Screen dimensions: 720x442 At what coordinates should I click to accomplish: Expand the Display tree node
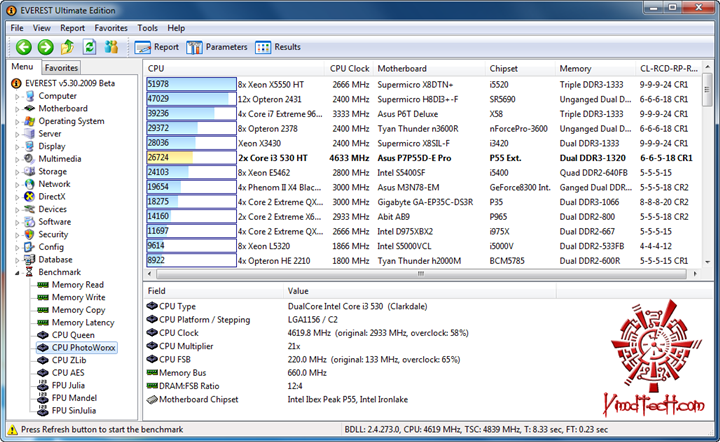(x=17, y=146)
